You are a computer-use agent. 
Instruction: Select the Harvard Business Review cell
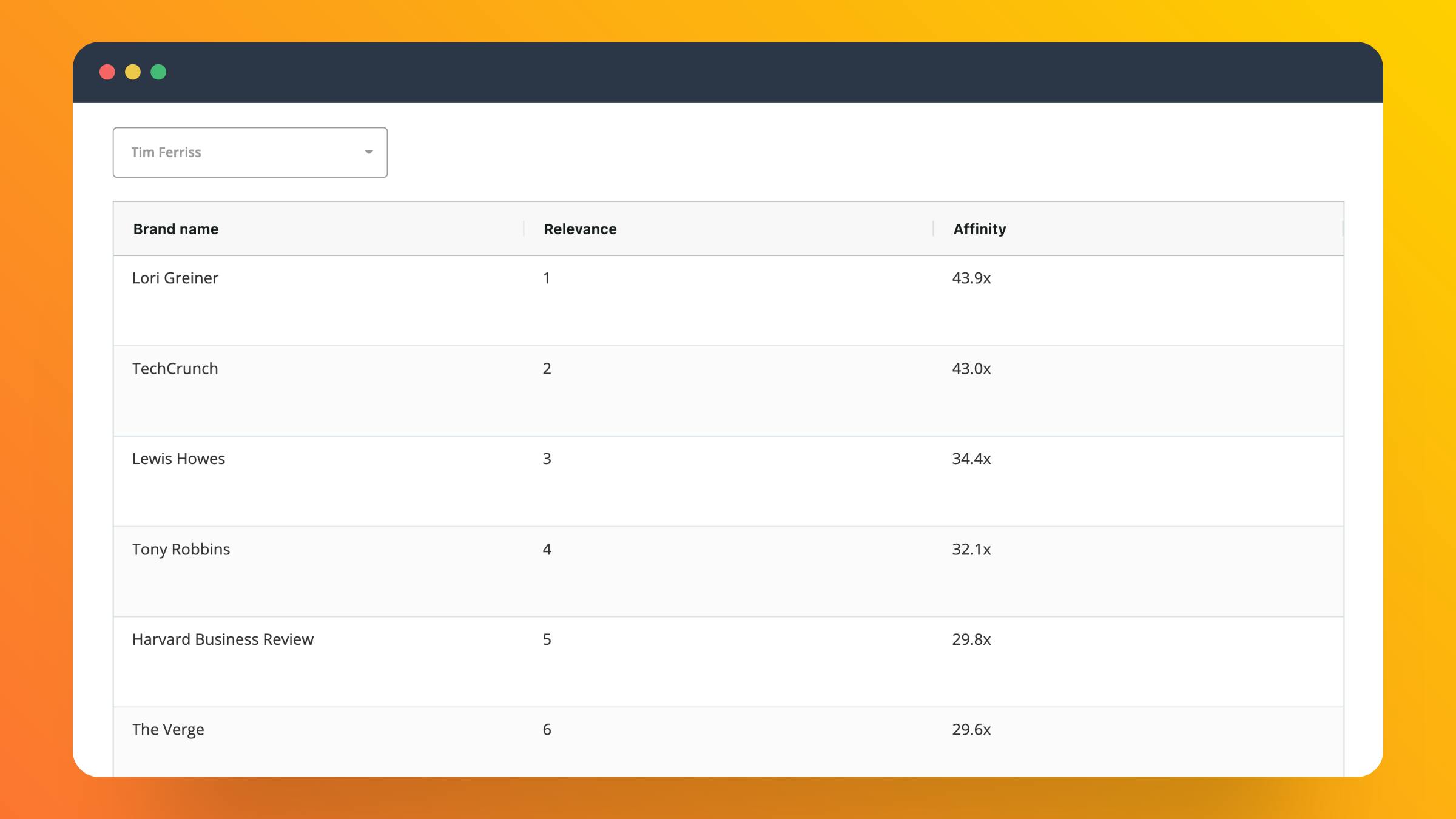(x=223, y=639)
